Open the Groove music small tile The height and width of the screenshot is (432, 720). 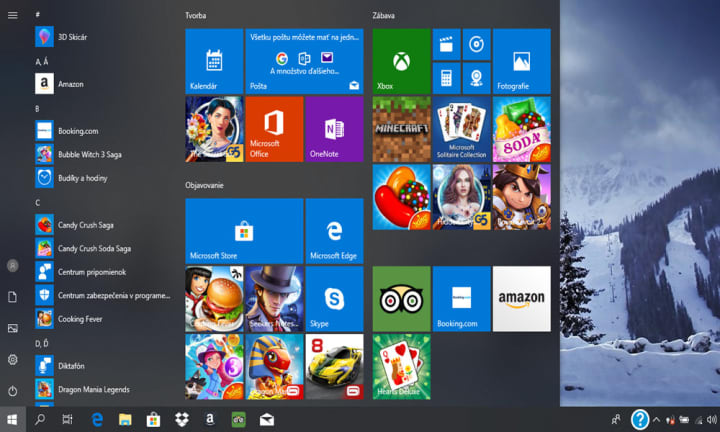pos(477,45)
